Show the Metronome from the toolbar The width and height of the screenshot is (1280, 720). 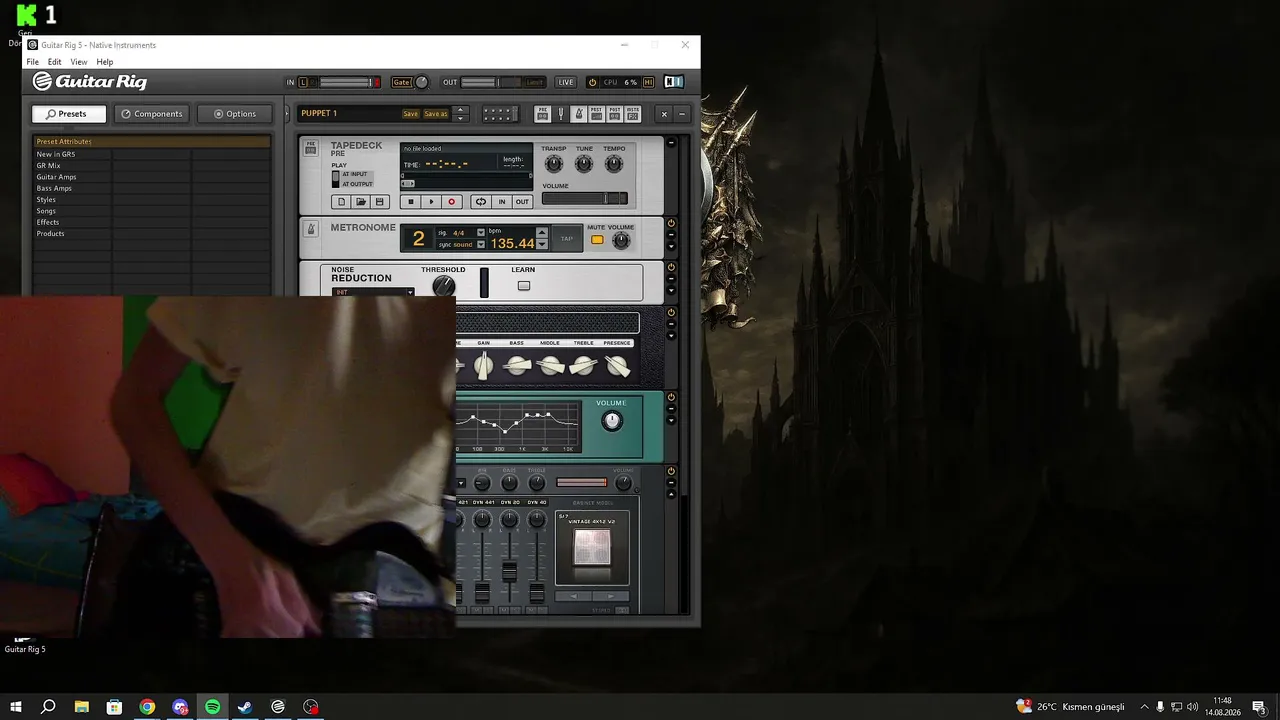[578, 114]
